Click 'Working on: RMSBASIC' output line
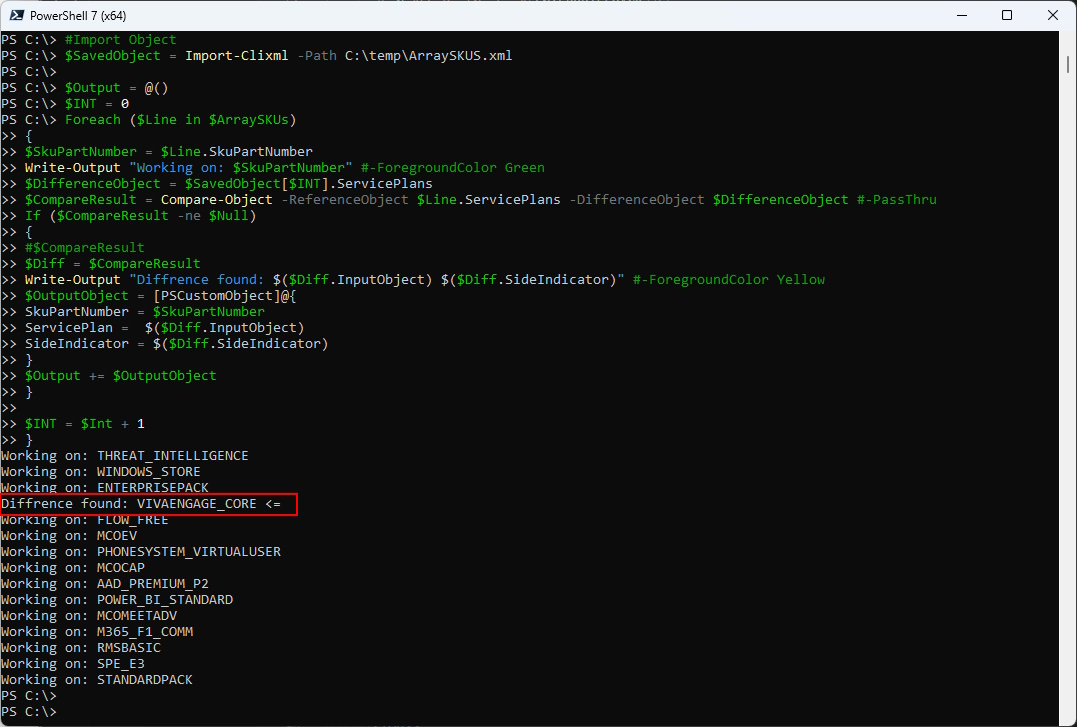This screenshot has height=727, width=1077. coord(80,648)
